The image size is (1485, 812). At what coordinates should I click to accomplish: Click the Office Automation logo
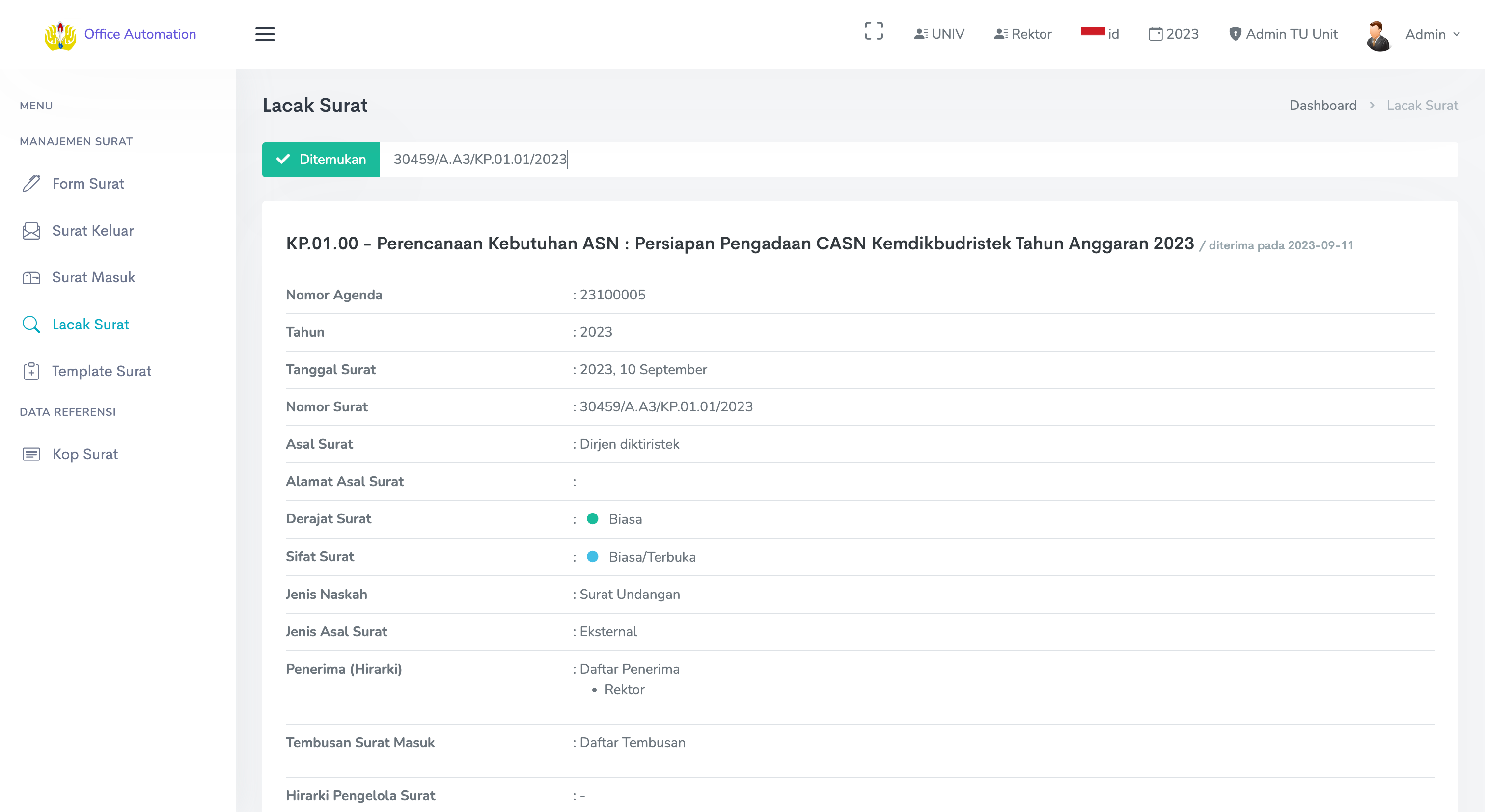click(x=60, y=35)
